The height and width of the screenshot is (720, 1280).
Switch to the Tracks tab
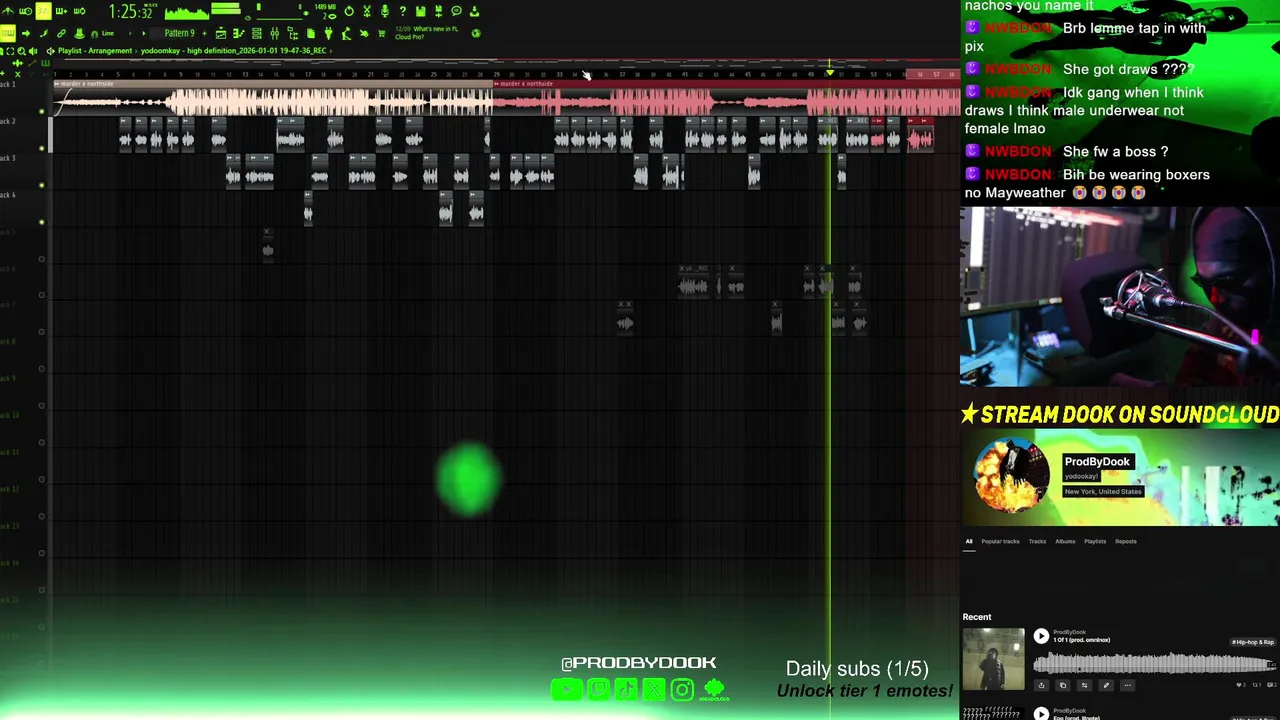point(1037,541)
